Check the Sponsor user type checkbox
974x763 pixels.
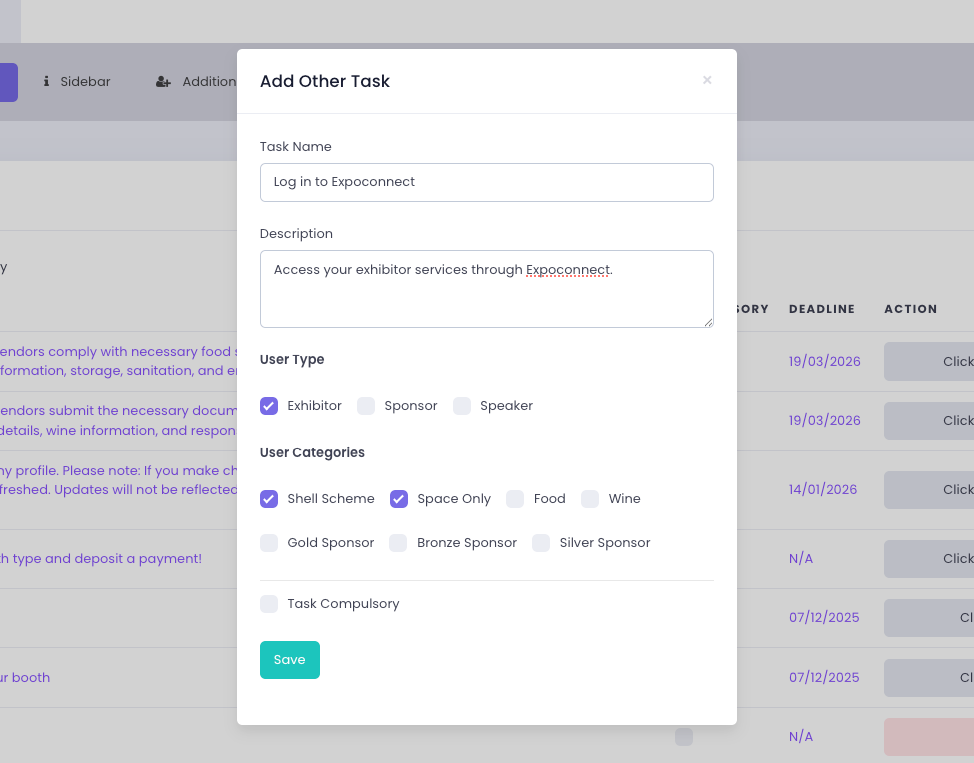366,406
